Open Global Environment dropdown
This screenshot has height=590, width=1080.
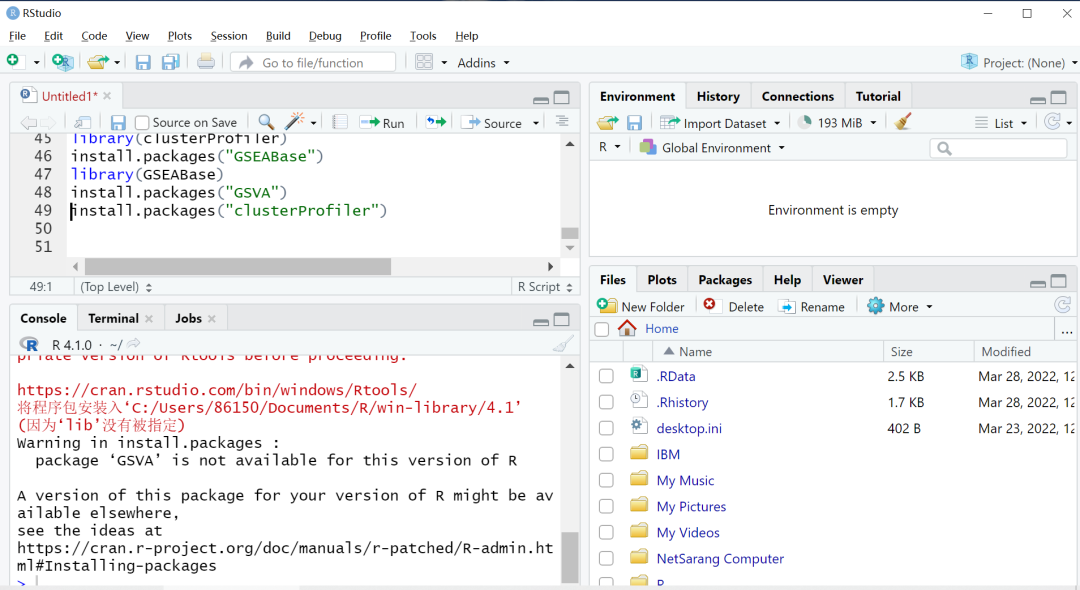(713, 147)
